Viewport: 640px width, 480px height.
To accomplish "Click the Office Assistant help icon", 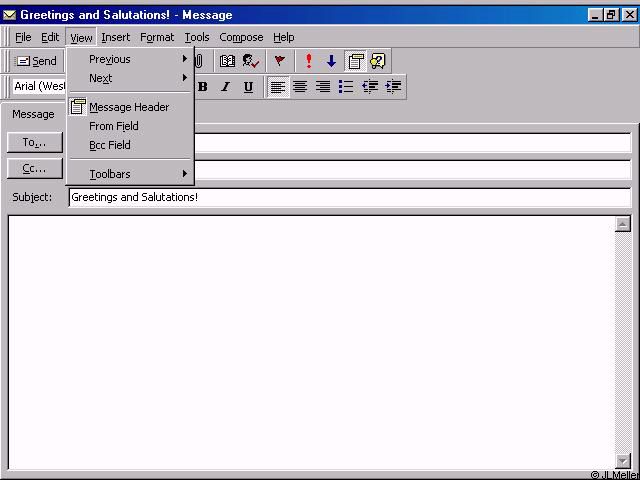I will (x=378, y=61).
